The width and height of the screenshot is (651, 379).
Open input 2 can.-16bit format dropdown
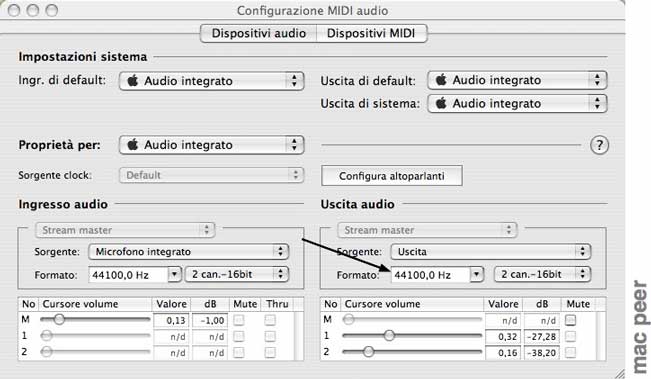point(237,274)
